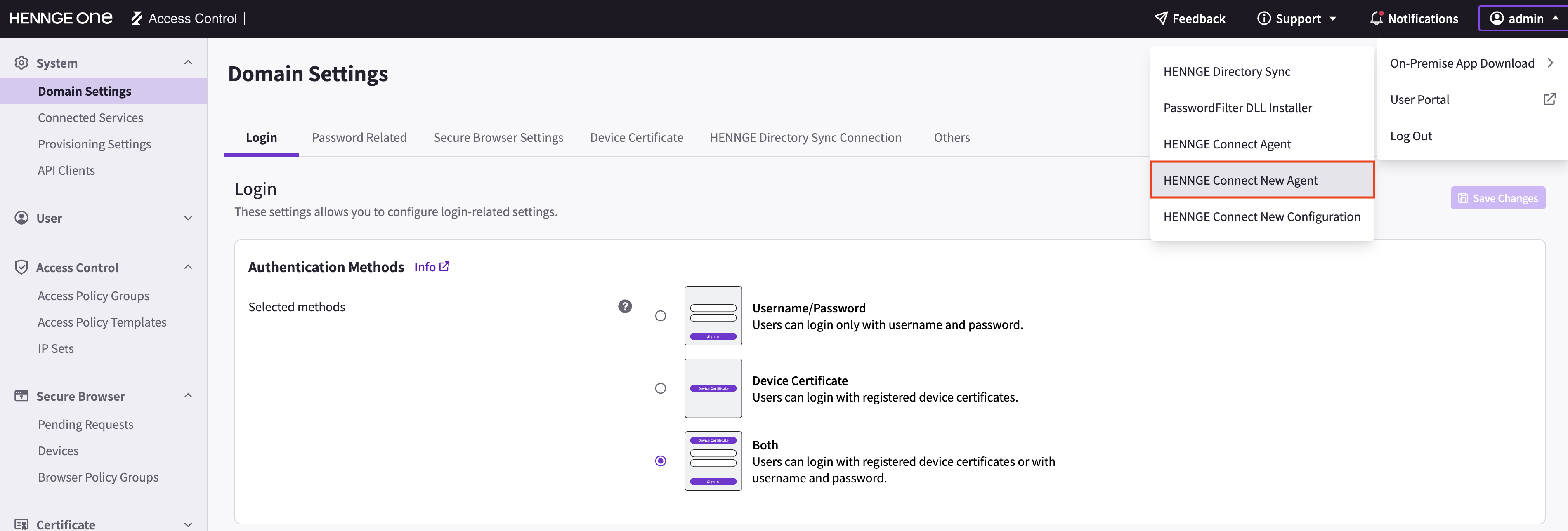This screenshot has width=1568, height=531.
Task: Click the System gear icon in sidebar
Action: click(x=21, y=63)
